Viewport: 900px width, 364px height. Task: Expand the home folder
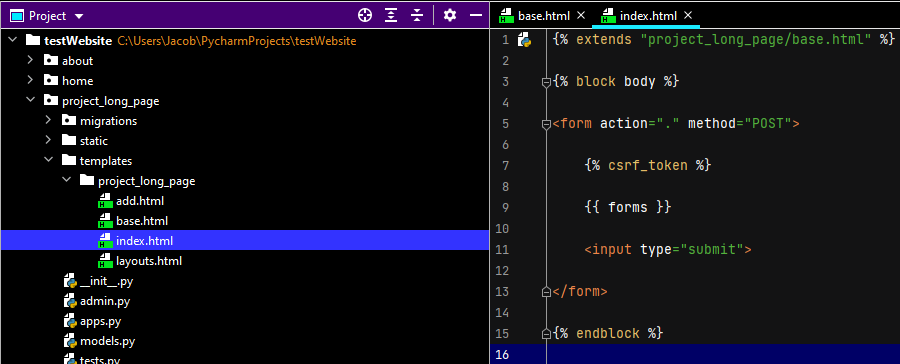click(30, 80)
